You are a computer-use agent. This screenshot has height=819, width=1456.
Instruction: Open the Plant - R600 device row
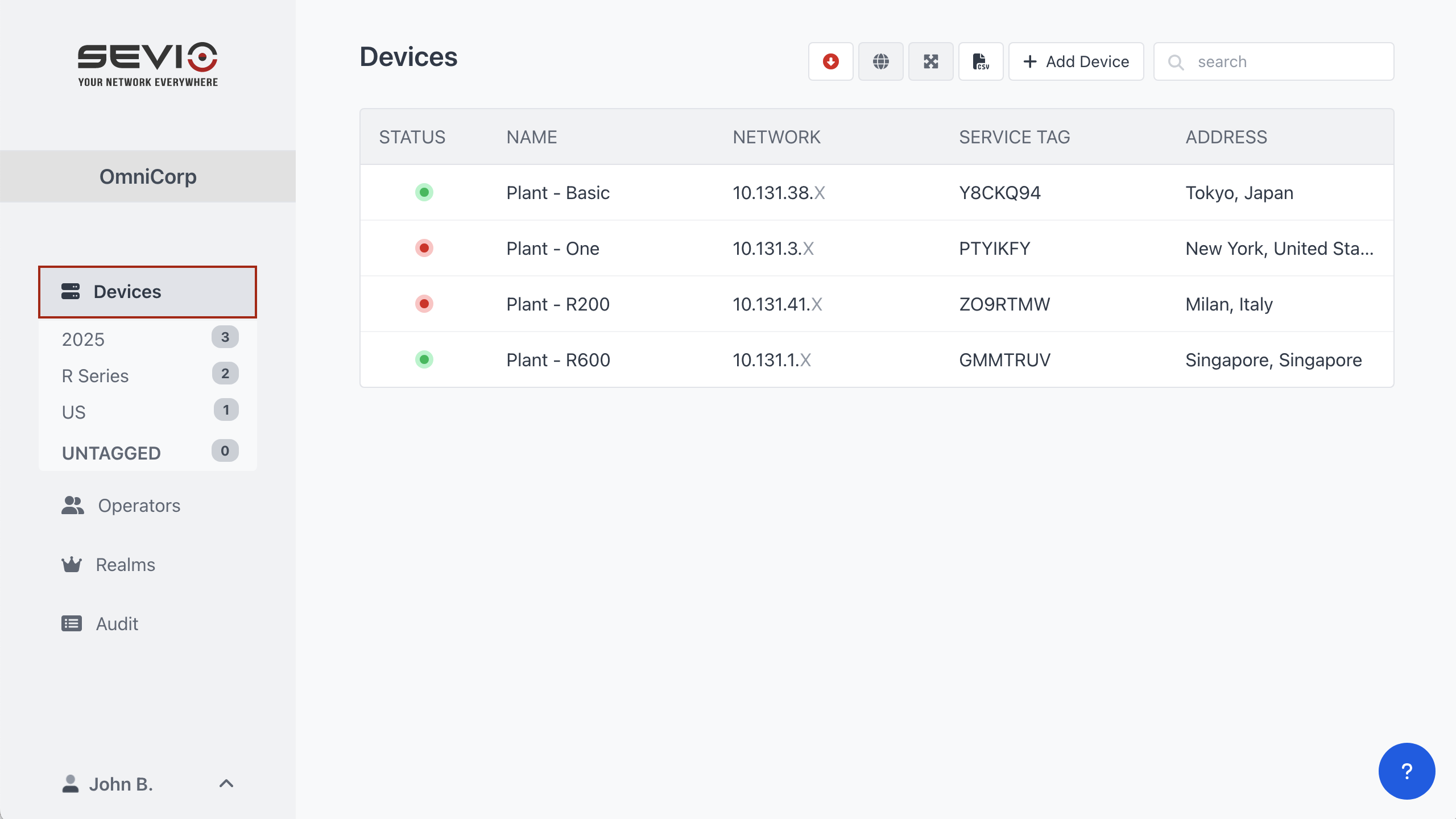coord(558,360)
